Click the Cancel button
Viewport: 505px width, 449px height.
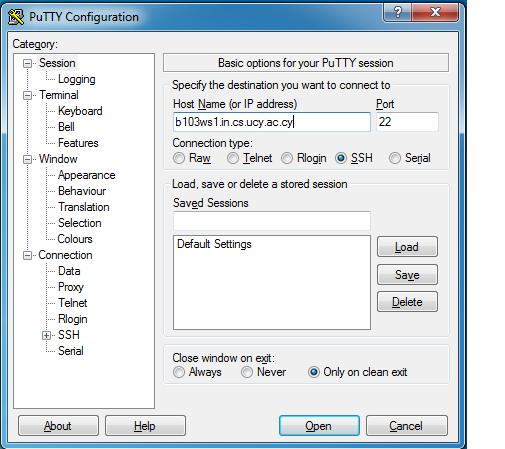(406, 426)
